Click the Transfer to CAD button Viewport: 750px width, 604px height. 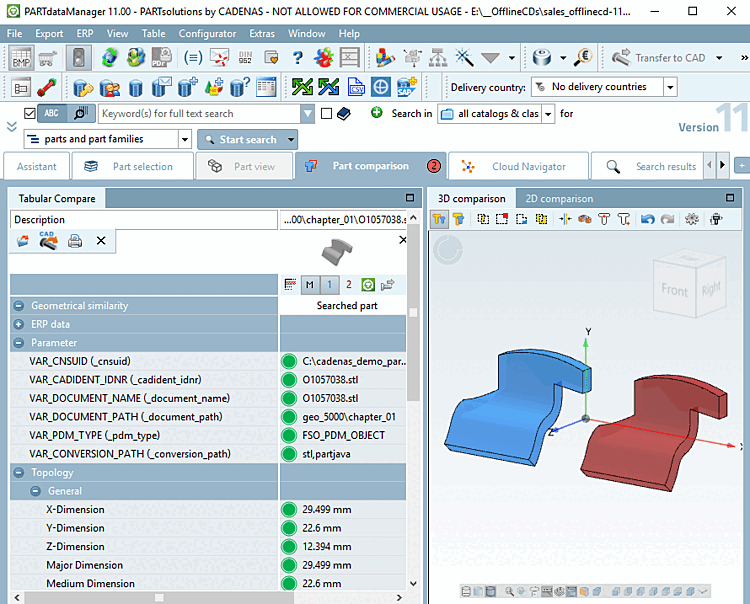(660, 58)
